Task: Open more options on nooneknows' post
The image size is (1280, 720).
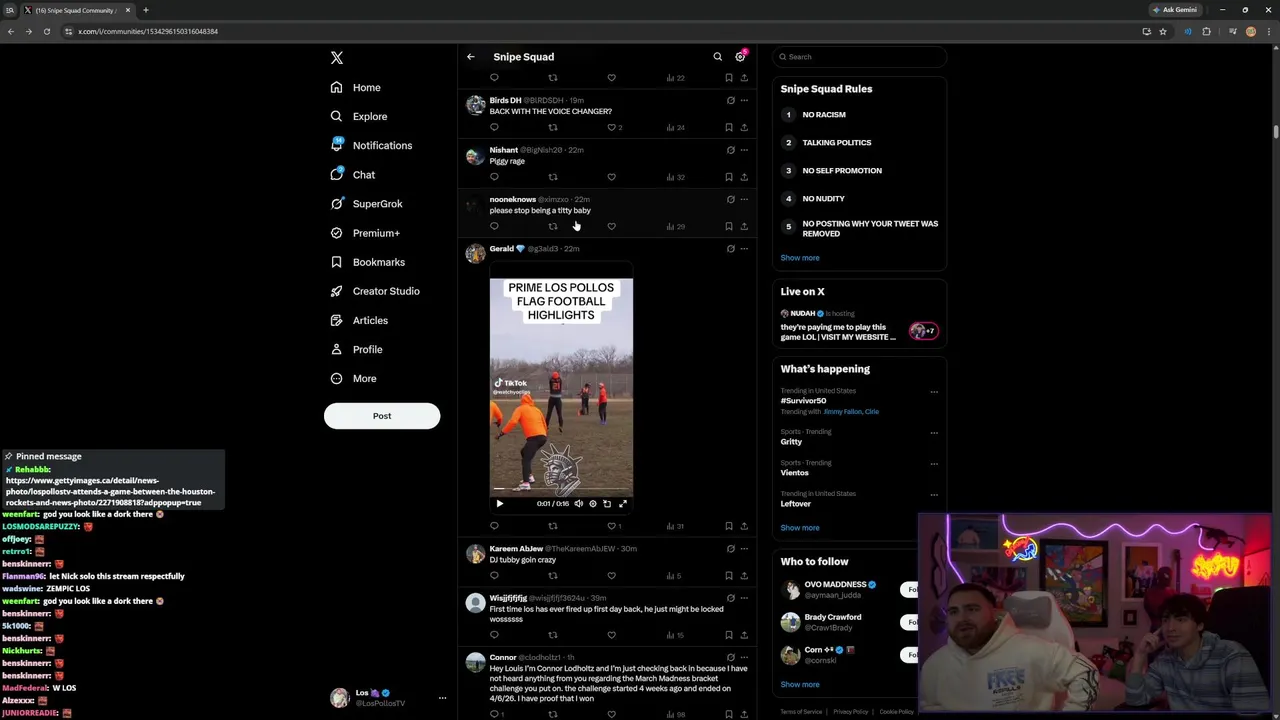Action: [744, 199]
